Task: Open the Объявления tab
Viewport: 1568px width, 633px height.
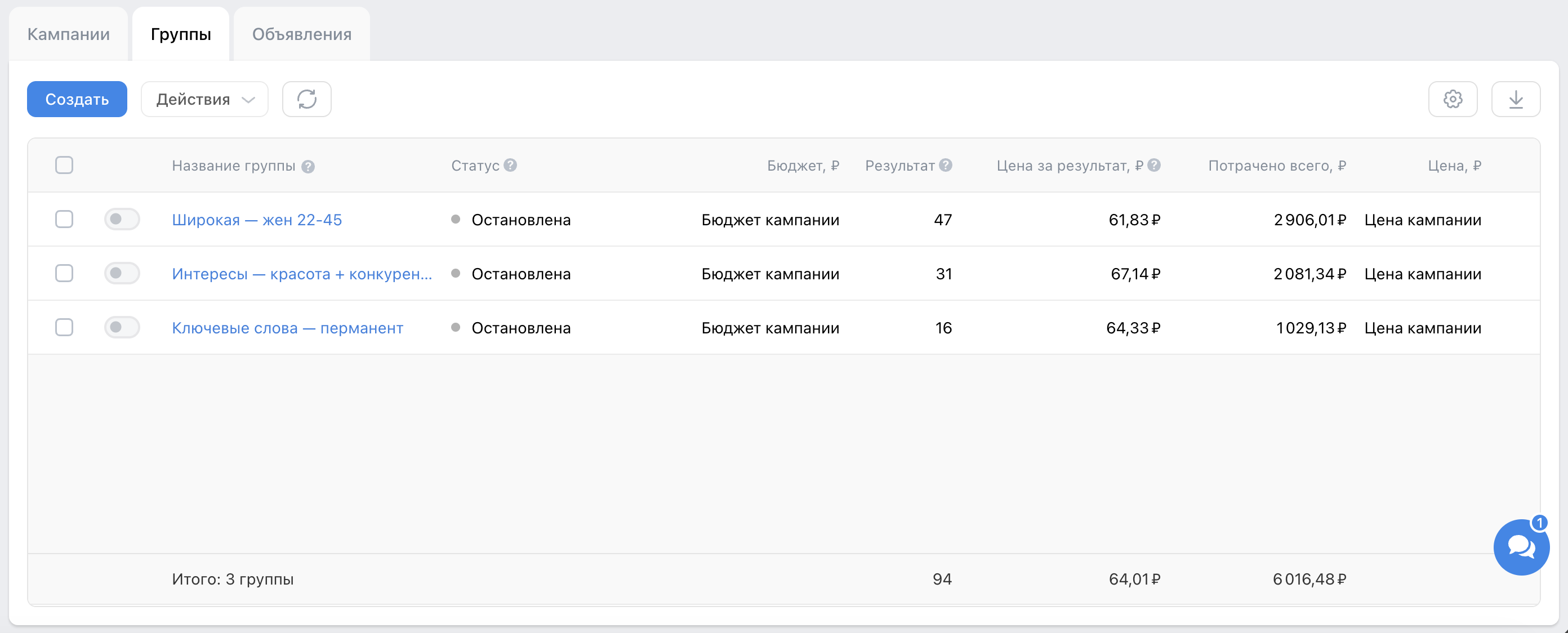Action: pyautogui.click(x=302, y=34)
